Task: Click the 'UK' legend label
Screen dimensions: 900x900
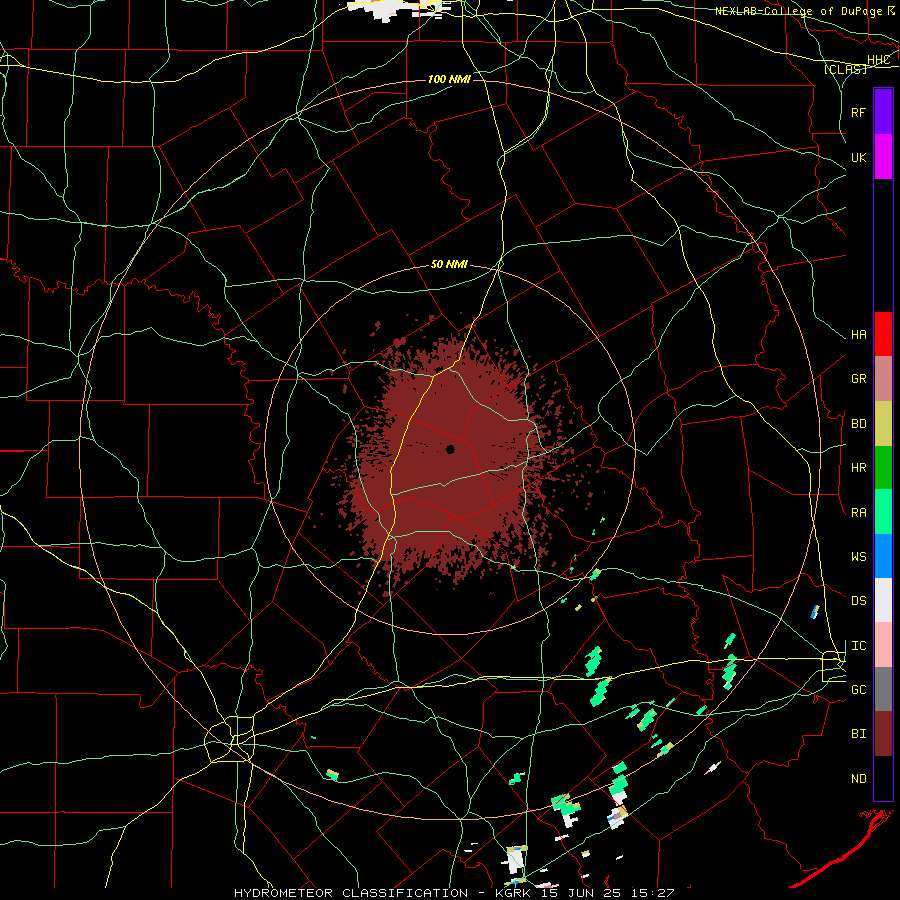Action: [x=859, y=157]
